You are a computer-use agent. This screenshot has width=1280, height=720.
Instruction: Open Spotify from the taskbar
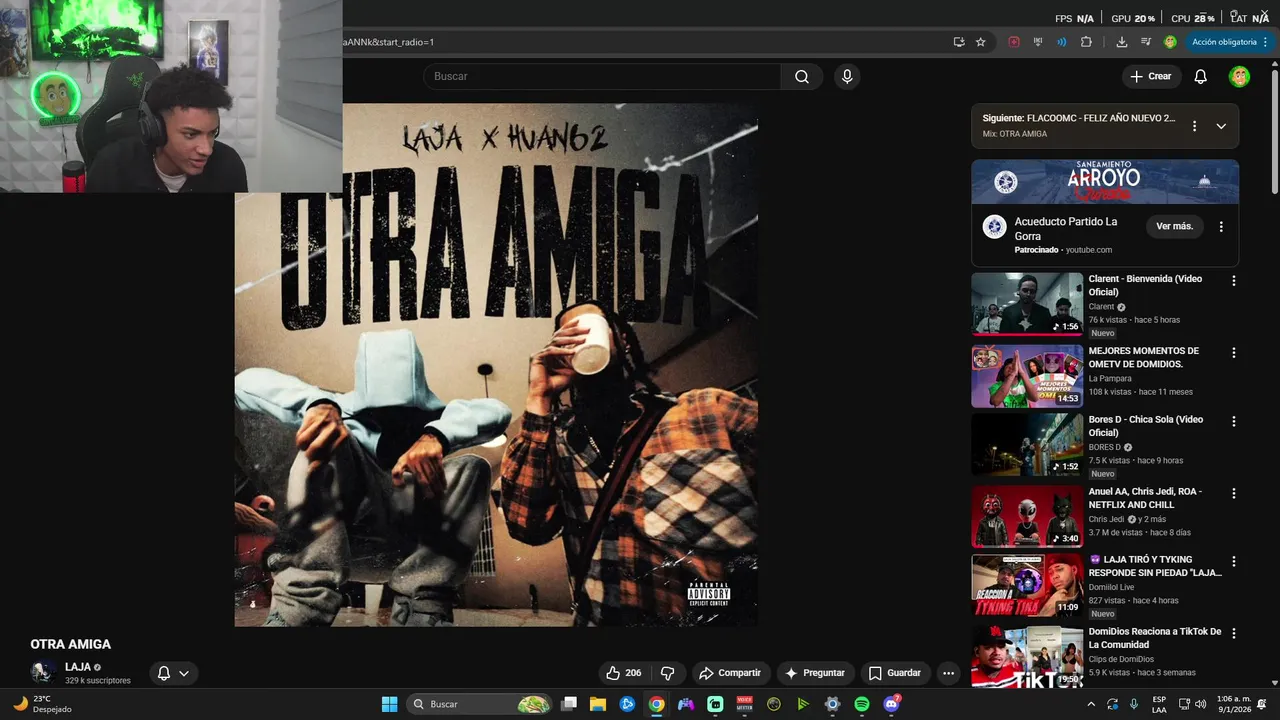[x=862, y=704]
